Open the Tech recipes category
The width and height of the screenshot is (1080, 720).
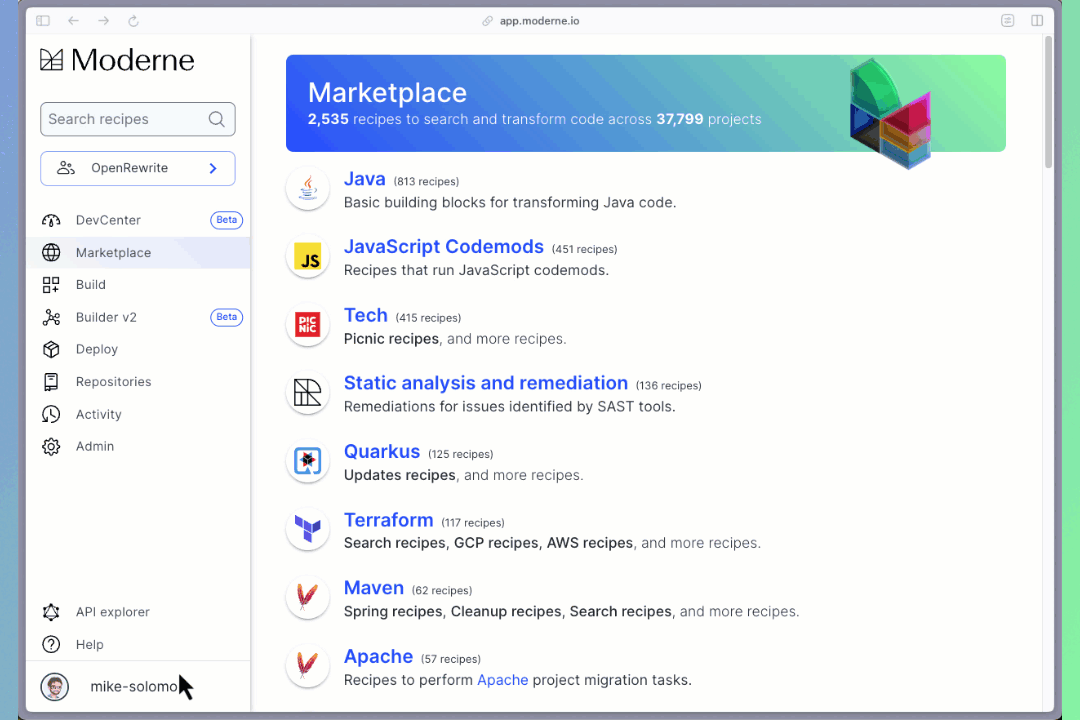pos(366,316)
